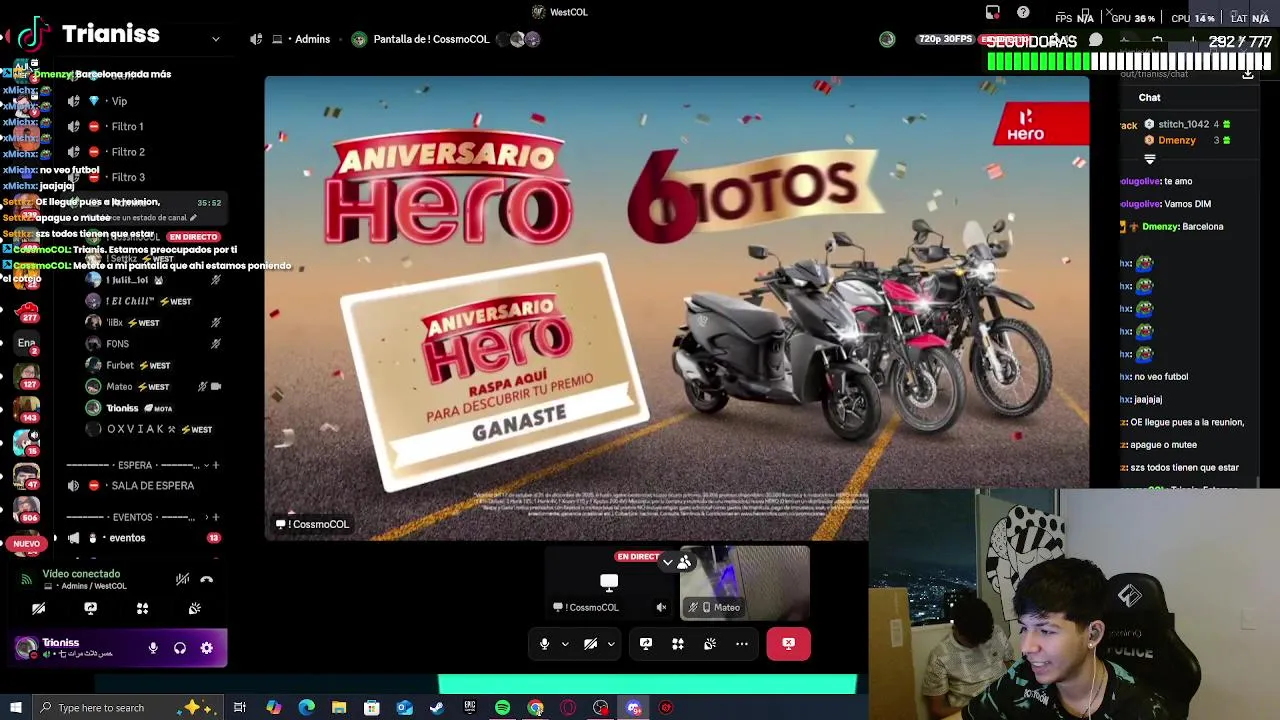Image resolution: width=1280 pixels, height=720 pixels.
Task: Open Steam from taskbar
Action: pos(437,708)
